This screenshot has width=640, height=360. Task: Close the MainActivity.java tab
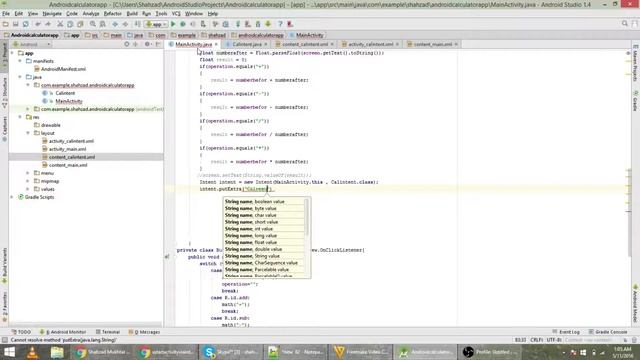pos(216,44)
